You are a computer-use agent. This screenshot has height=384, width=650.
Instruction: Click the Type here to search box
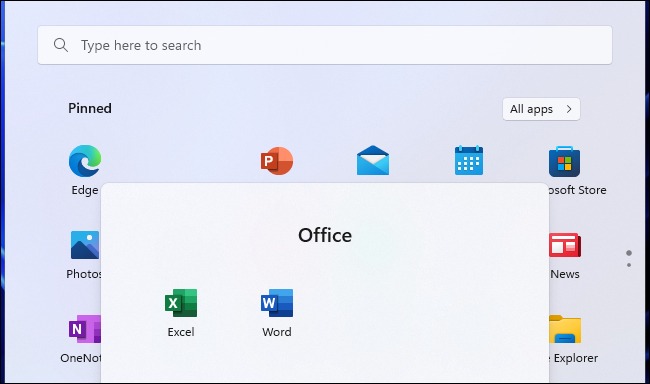click(x=325, y=45)
